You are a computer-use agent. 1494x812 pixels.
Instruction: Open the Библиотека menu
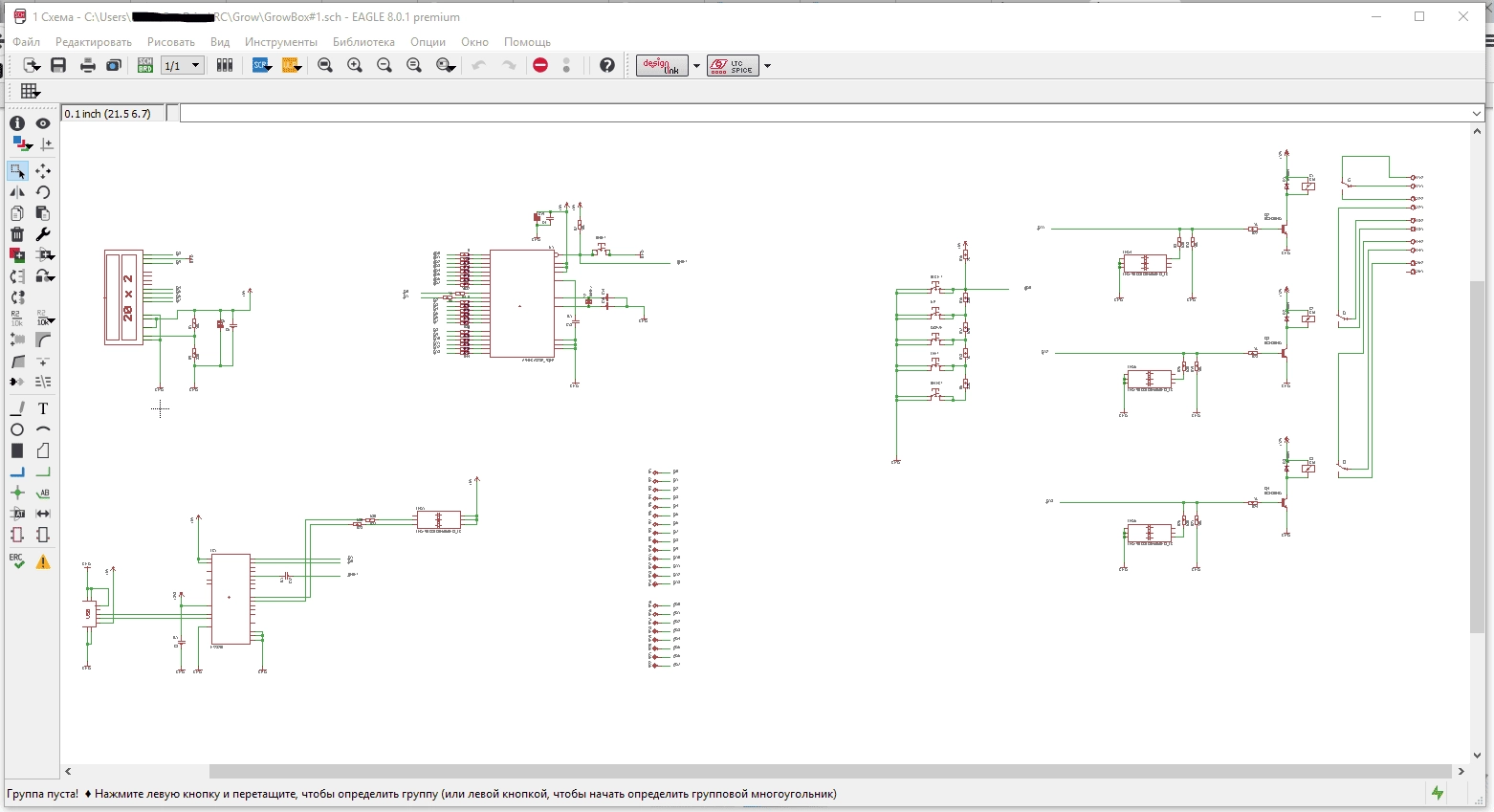point(363,42)
